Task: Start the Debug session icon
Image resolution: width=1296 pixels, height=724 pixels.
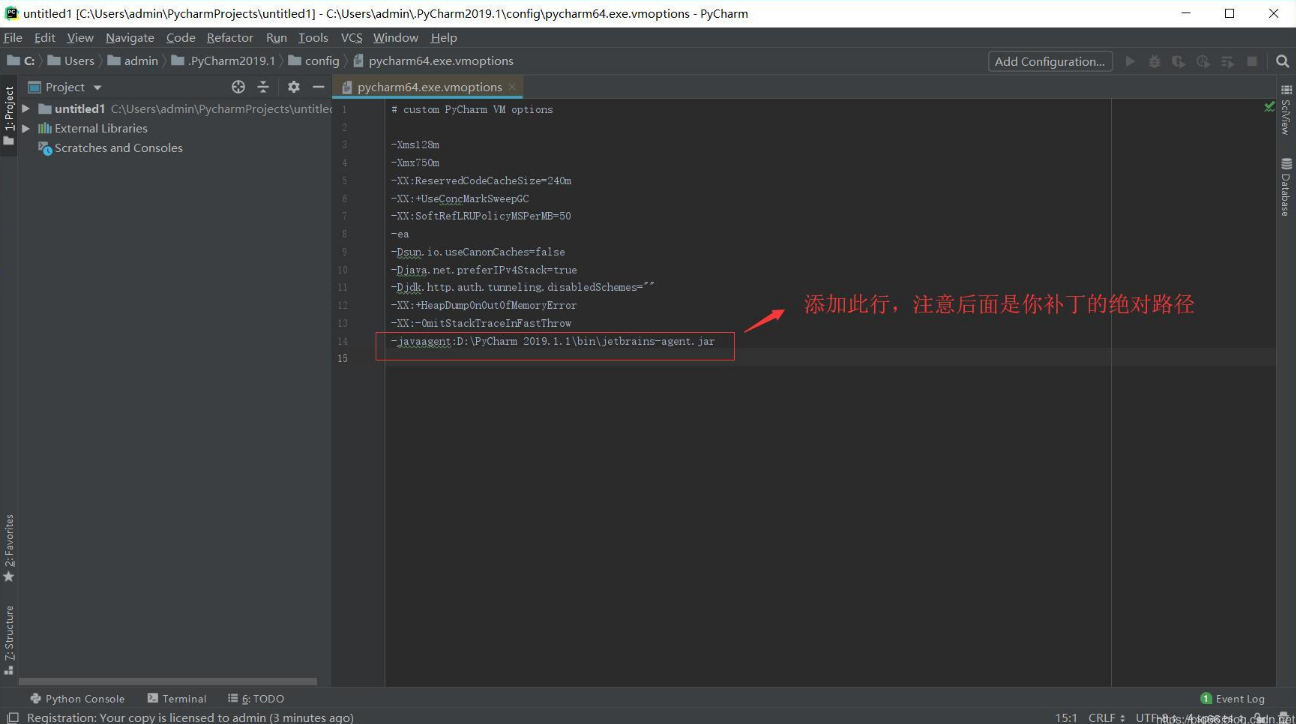Action: coord(1155,61)
